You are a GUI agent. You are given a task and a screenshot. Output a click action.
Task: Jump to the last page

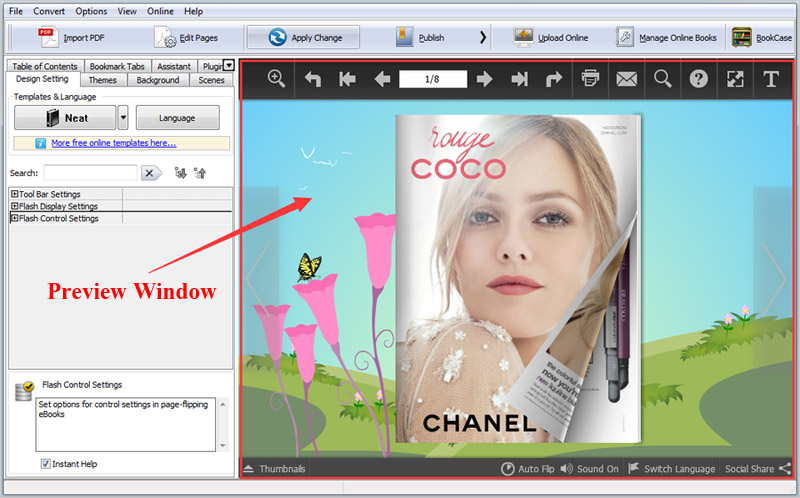pos(519,79)
